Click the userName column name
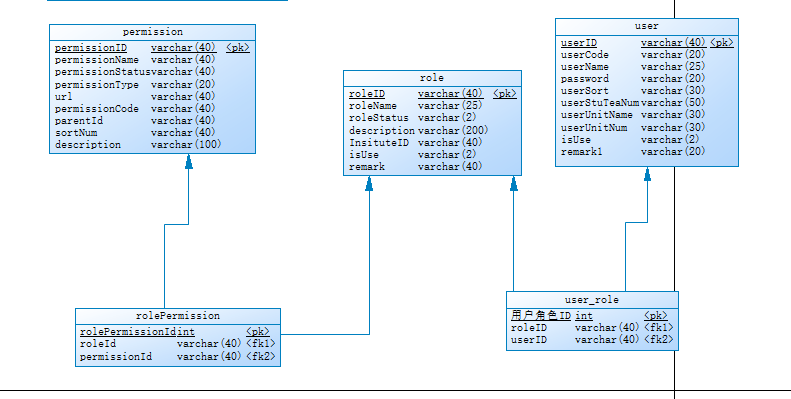791x399 pixels. coord(585,67)
